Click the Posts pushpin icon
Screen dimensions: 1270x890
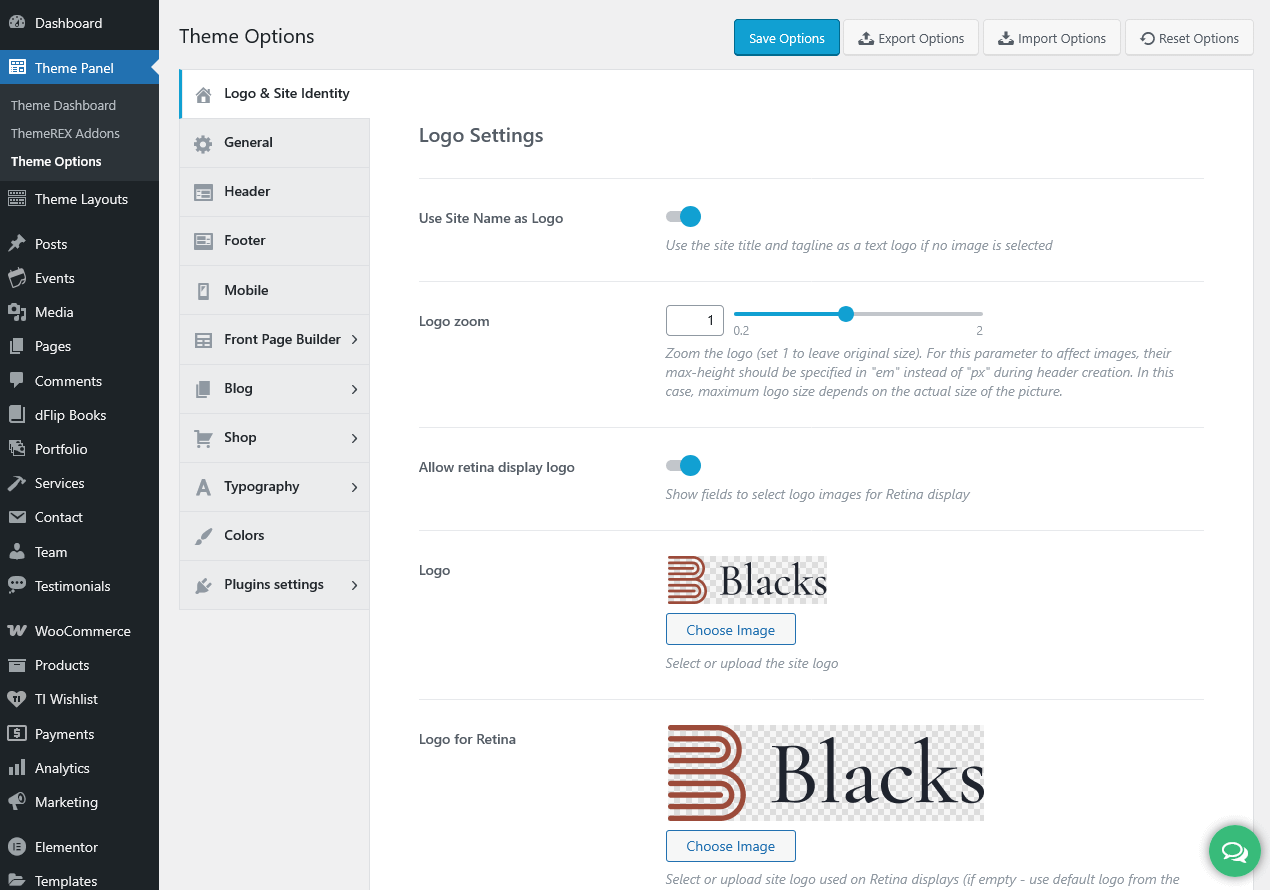tap(17, 244)
